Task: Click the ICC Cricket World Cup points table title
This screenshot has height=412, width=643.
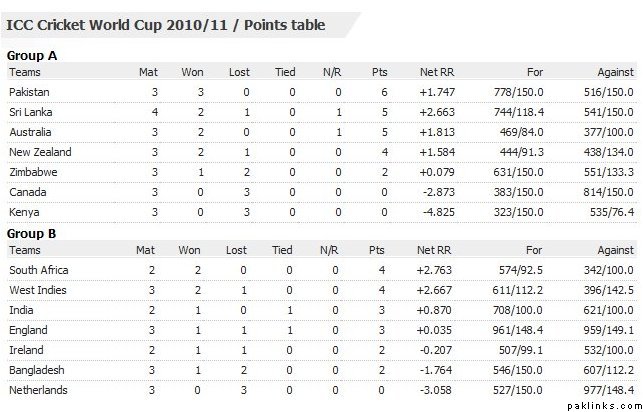Action: (x=166, y=24)
